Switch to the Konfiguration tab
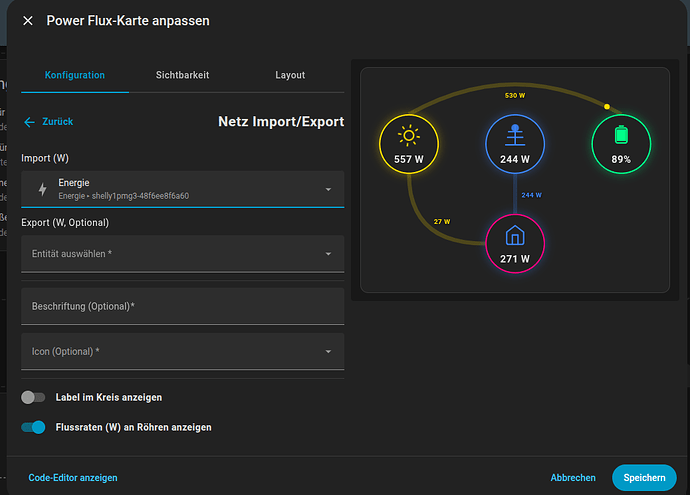Screen dimensions: 690x495 75,75
